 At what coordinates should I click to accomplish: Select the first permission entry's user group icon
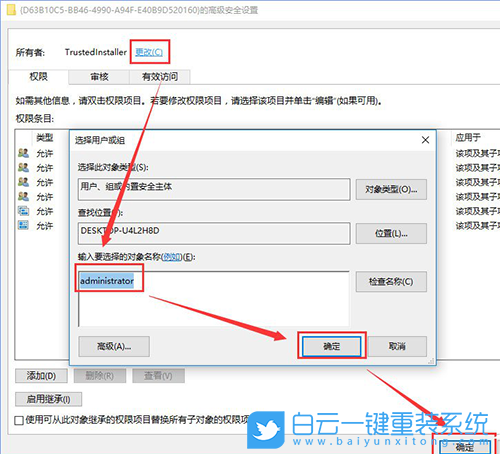23,153
